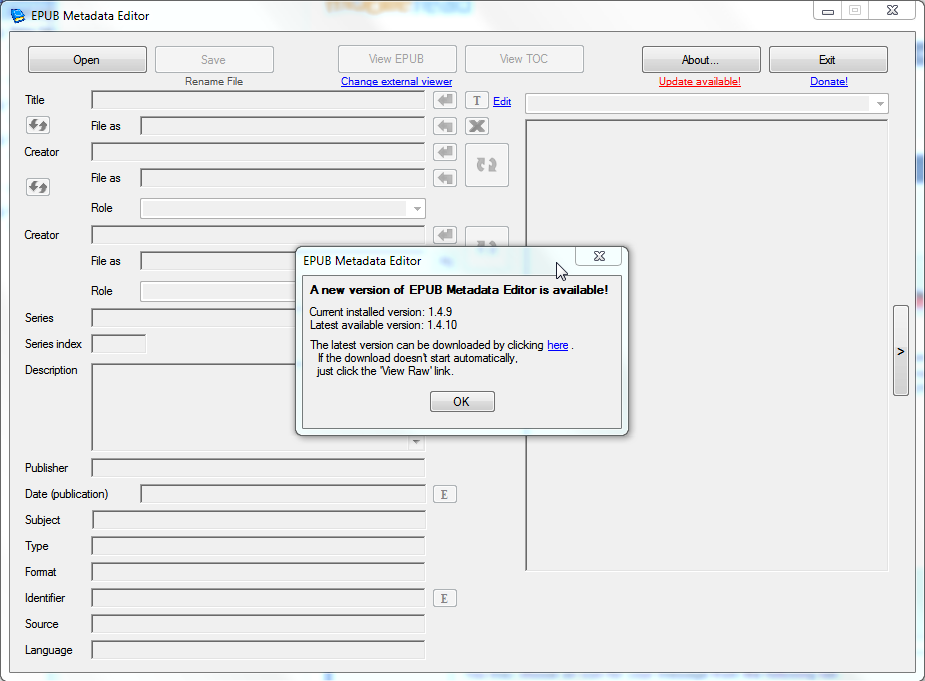Focus the Identifier input field
This screenshot has width=925, height=681.
pos(258,598)
